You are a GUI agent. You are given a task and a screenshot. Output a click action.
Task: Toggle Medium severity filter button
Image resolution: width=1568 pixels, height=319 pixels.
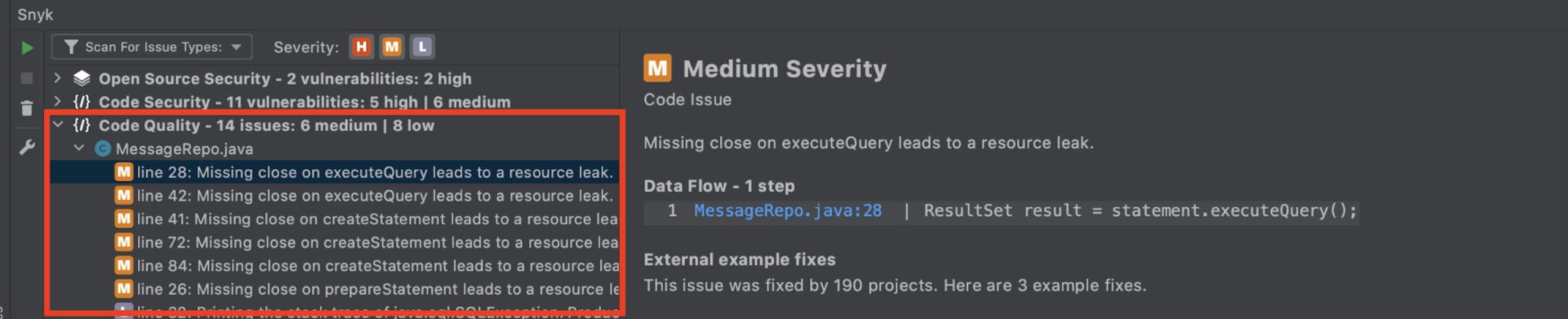[x=392, y=47]
